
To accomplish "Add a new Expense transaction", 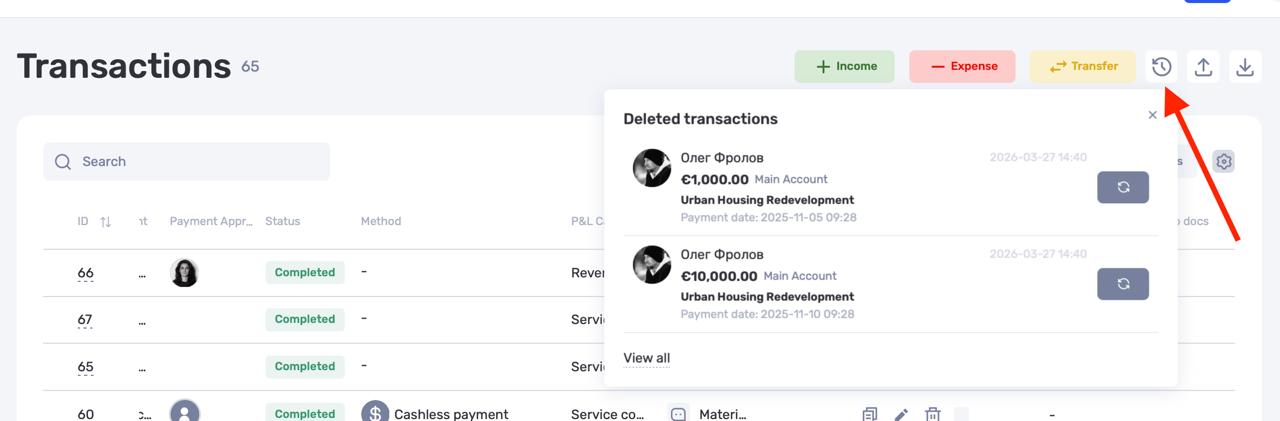I will (x=962, y=67).
